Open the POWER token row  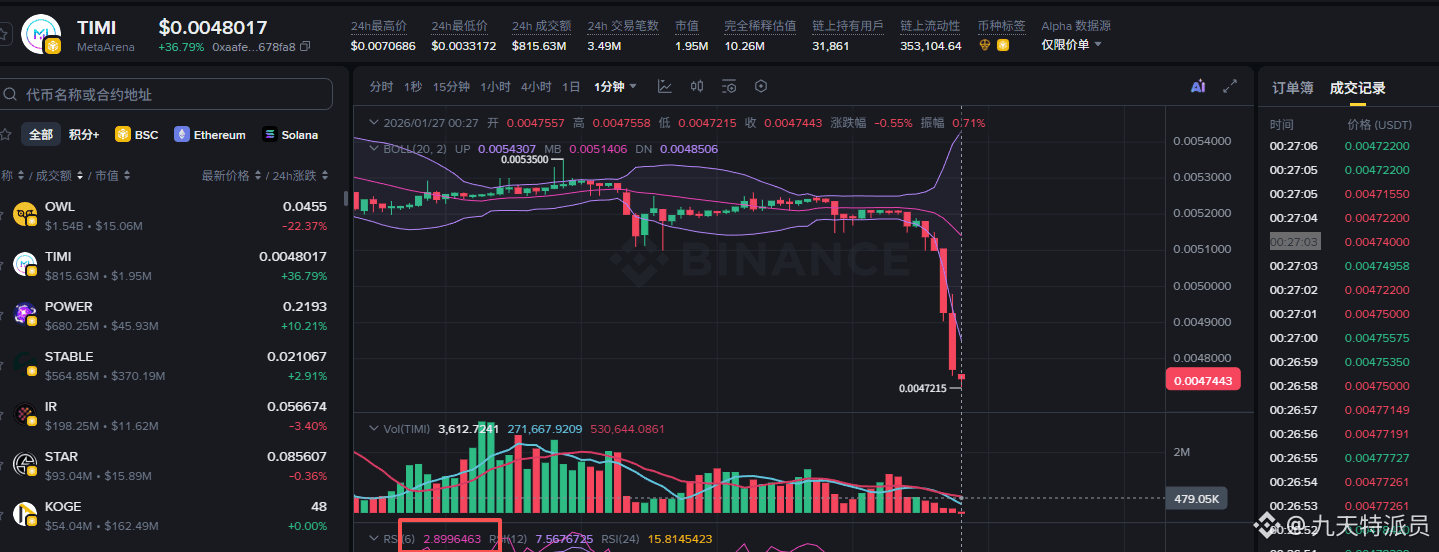pos(170,316)
